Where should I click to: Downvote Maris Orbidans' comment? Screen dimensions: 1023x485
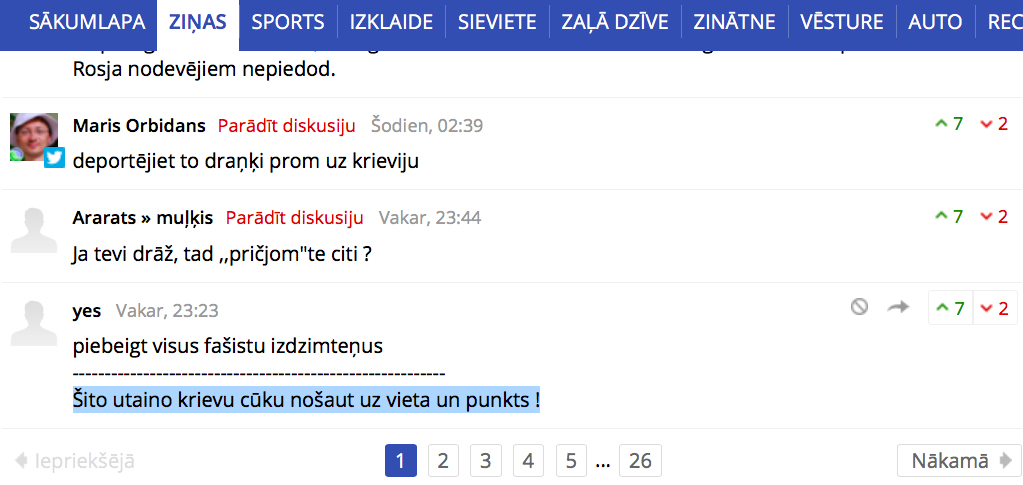(994, 124)
